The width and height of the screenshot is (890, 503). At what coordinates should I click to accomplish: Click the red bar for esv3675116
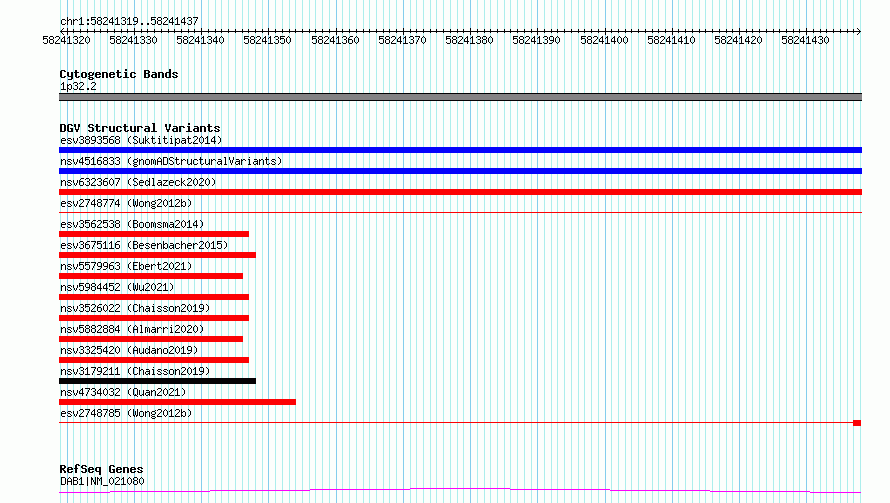coord(157,255)
